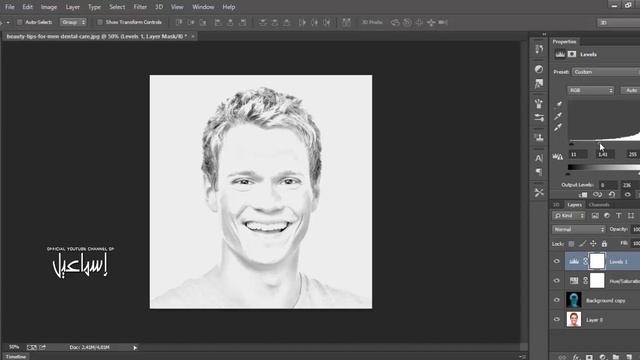This screenshot has height=360, width=640.
Task: Open the Image menu
Action: pos(49,7)
